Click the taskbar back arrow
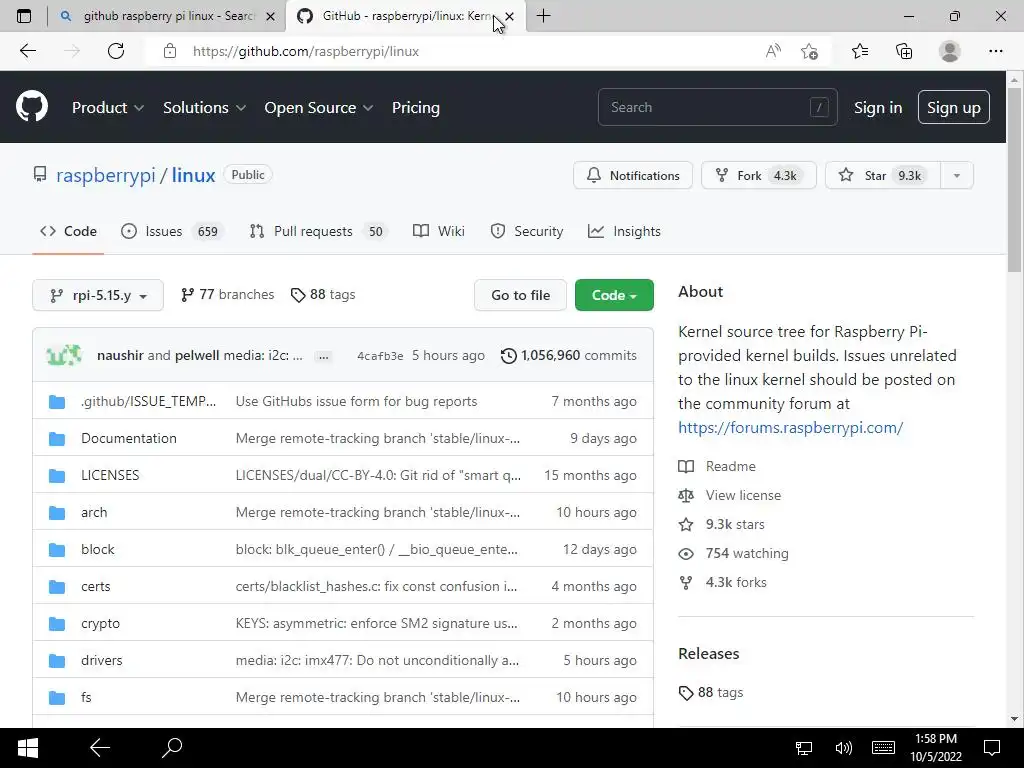Screen dimensions: 1024x768 pos(100,748)
